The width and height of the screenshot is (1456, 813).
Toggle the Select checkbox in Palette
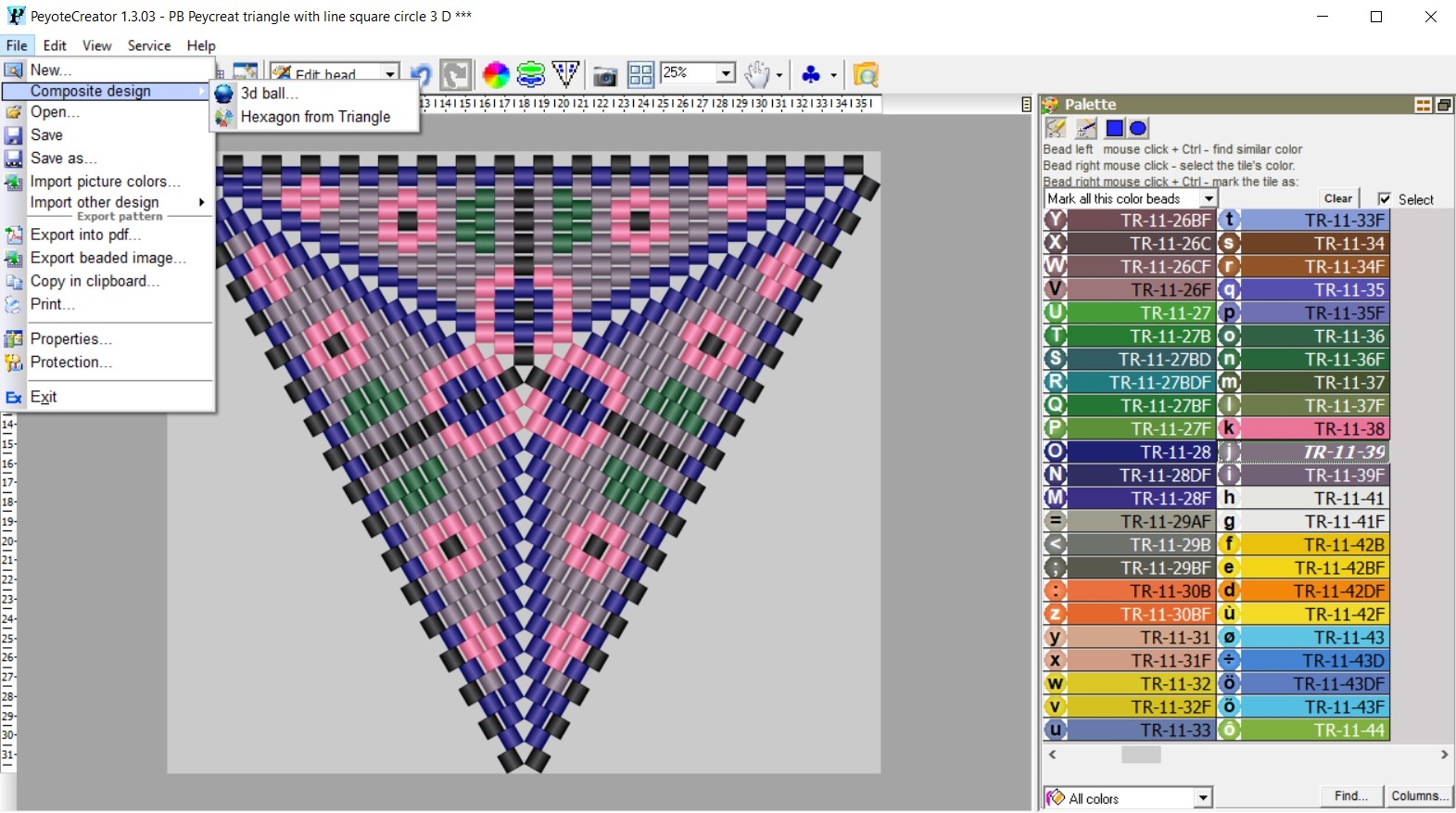tap(1385, 199)
